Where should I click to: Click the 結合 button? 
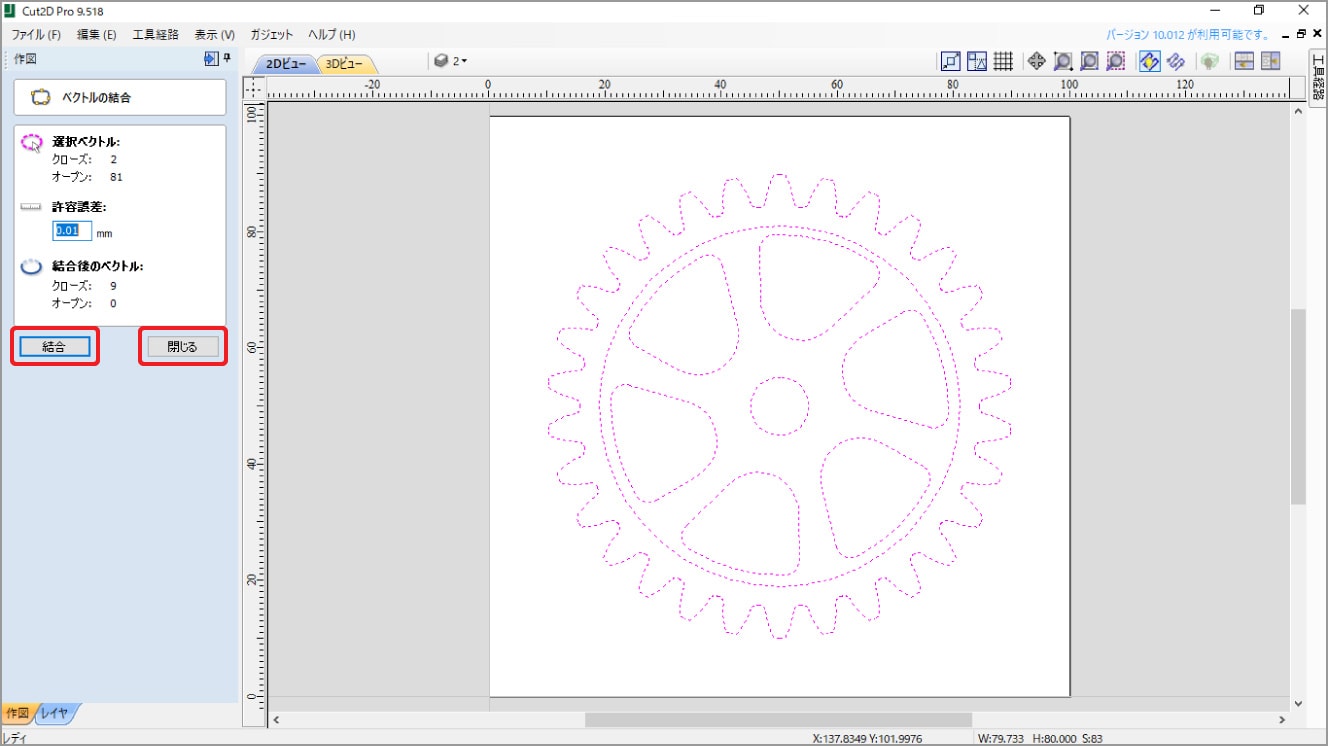coord(55,347)
